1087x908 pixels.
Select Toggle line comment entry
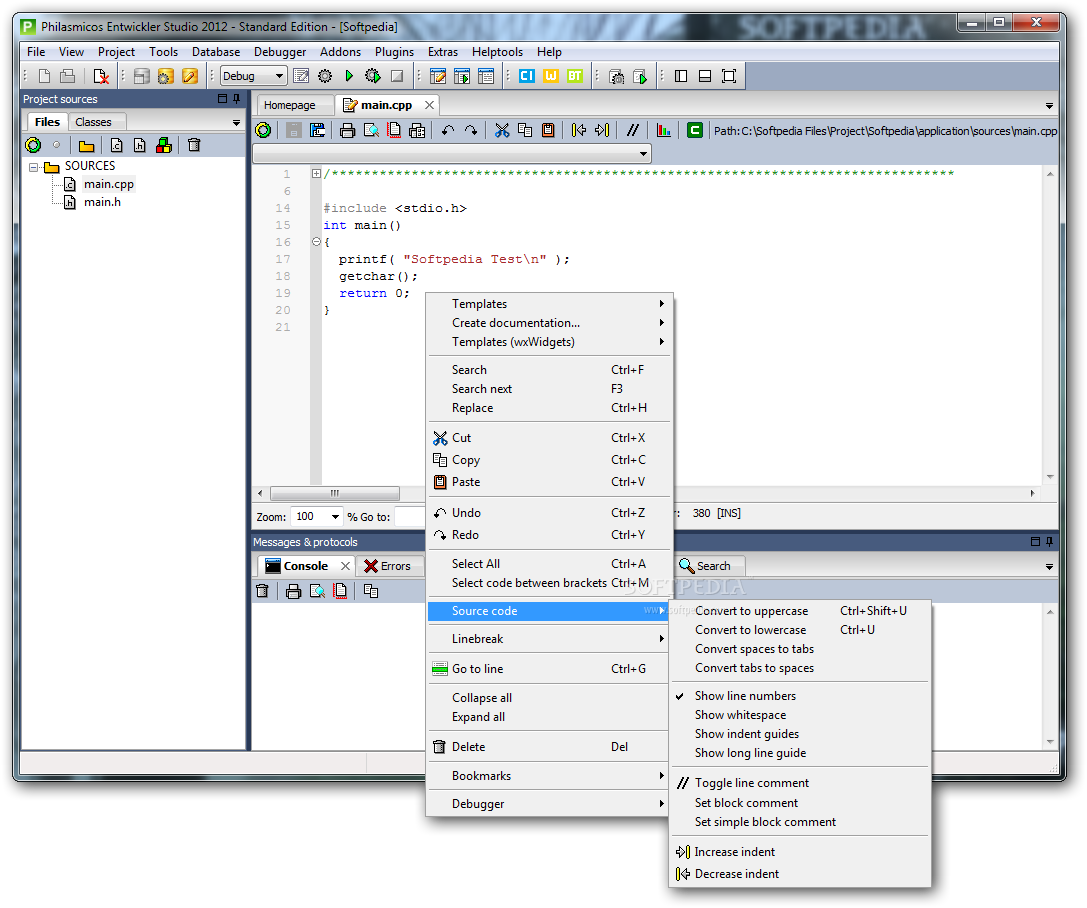click(x=799, y=783)
